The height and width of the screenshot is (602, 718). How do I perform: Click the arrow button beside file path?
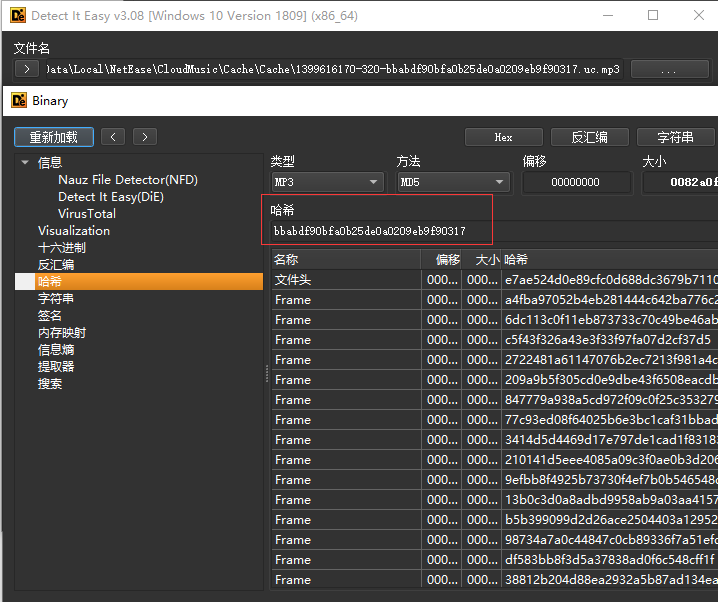pyautogui.click(x=27, y=69)
